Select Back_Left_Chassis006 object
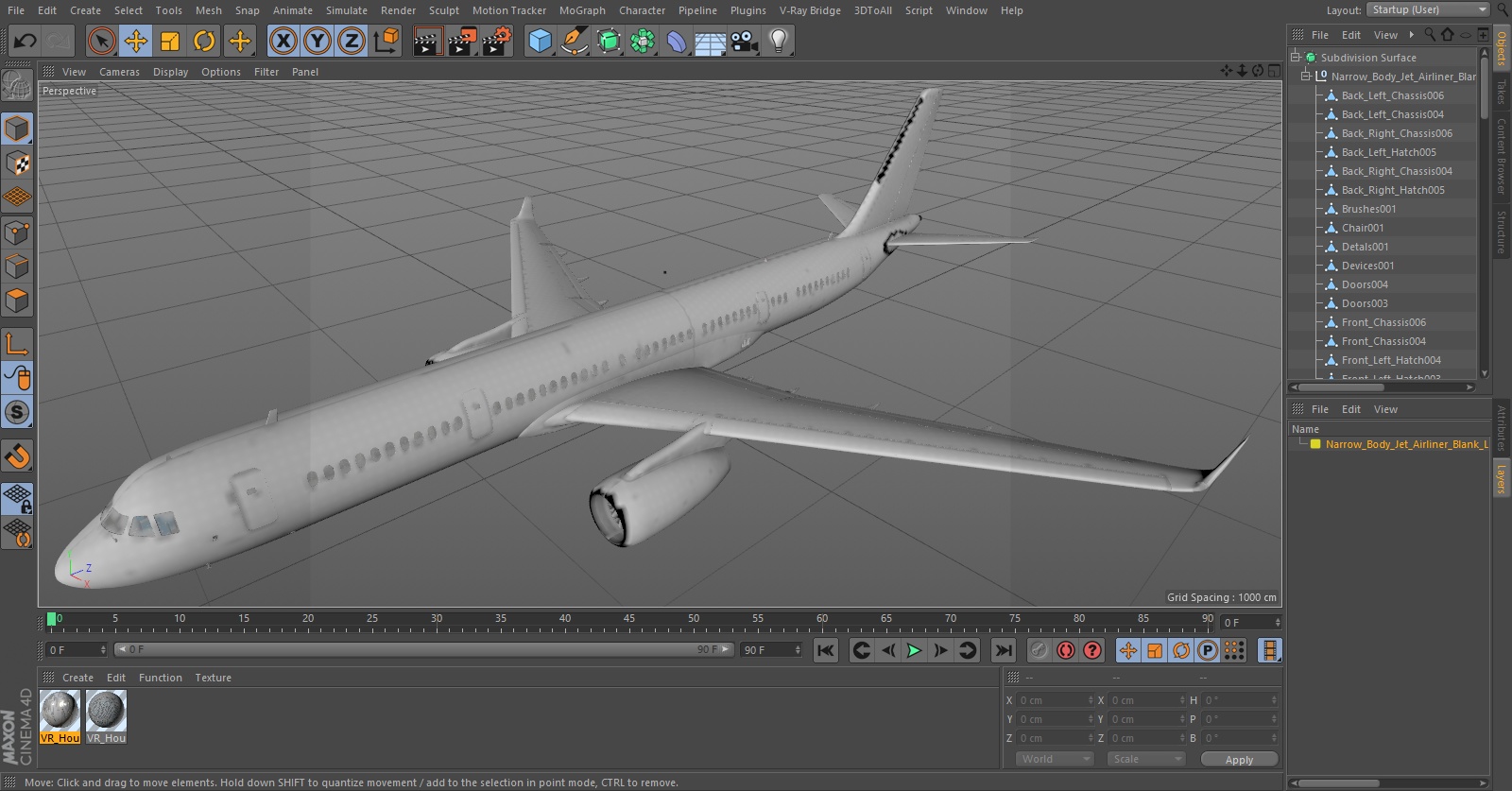This screenshot has height=791, width=1512. pos(1392,95)
